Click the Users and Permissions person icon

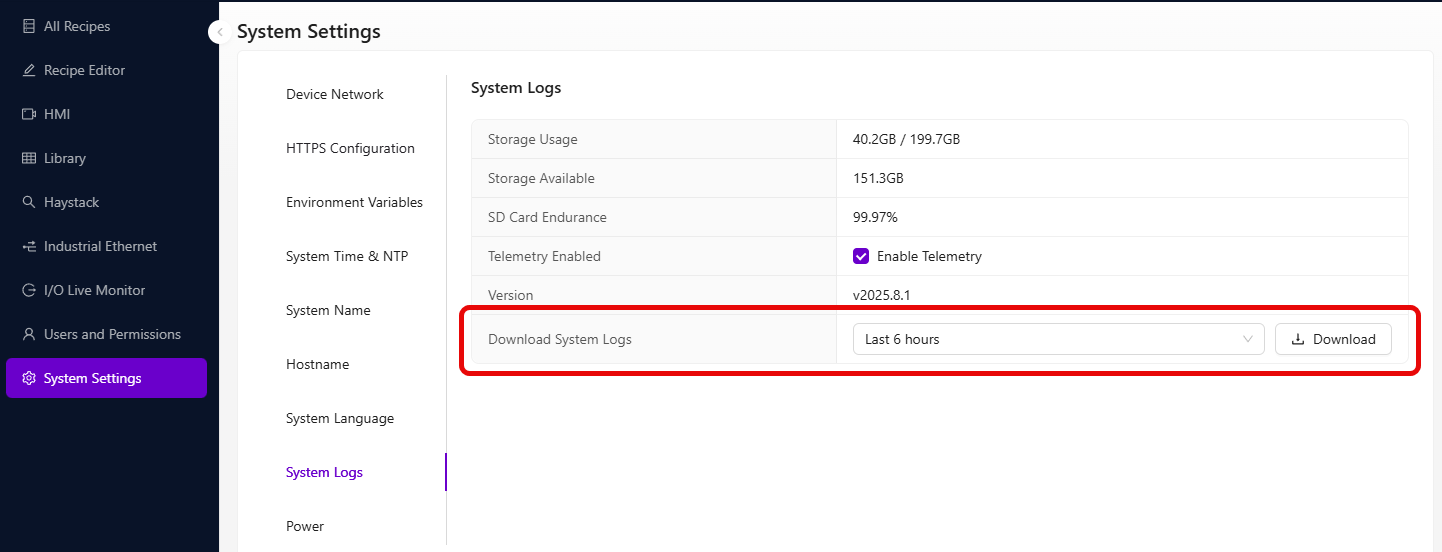pyautogui.click(x=29, y=334)
